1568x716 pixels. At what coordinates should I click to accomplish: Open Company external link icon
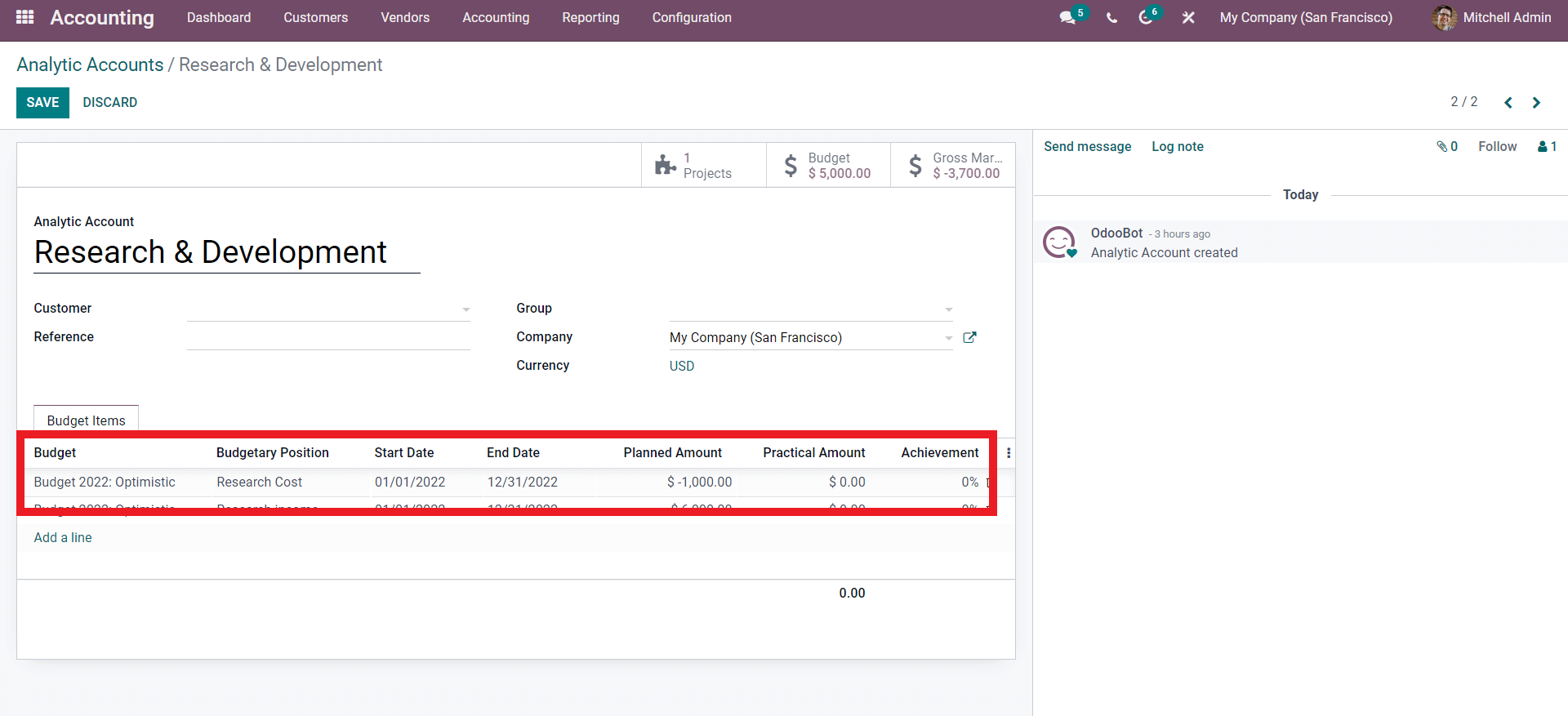tap(969, 337)
